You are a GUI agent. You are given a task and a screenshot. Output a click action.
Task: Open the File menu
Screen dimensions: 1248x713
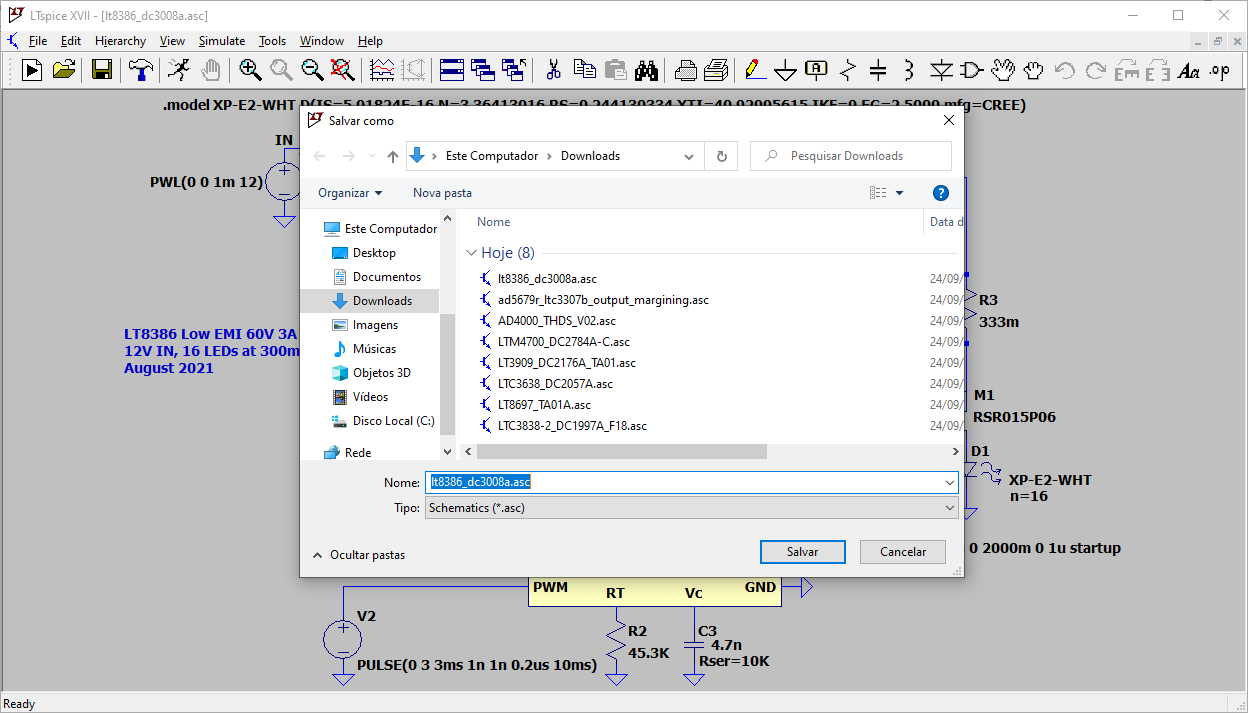(x=38, y=41)
